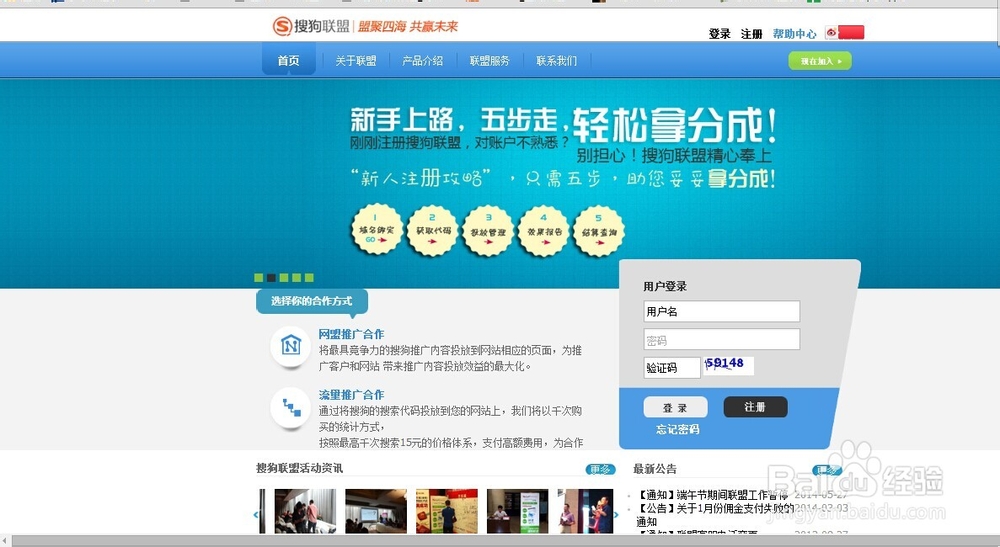Open the 关于联盟 navigation tab
Viewport: 1000px width, 547px height.
(356, 61)
